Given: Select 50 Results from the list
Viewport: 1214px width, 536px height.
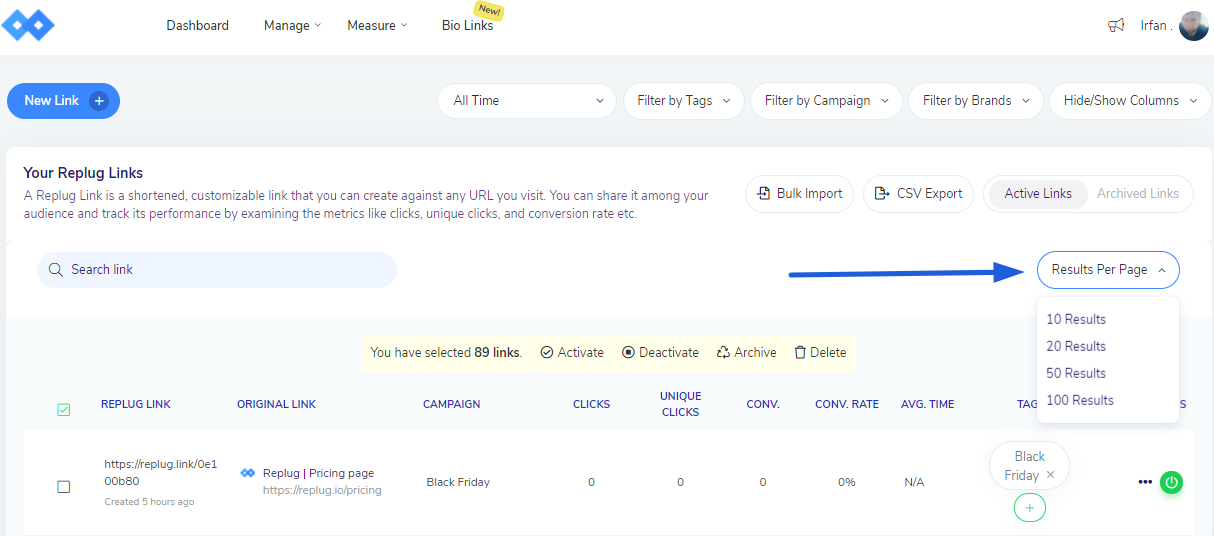Looking at the screenshot, I should pyautogui.click(x=1076, y=373).
